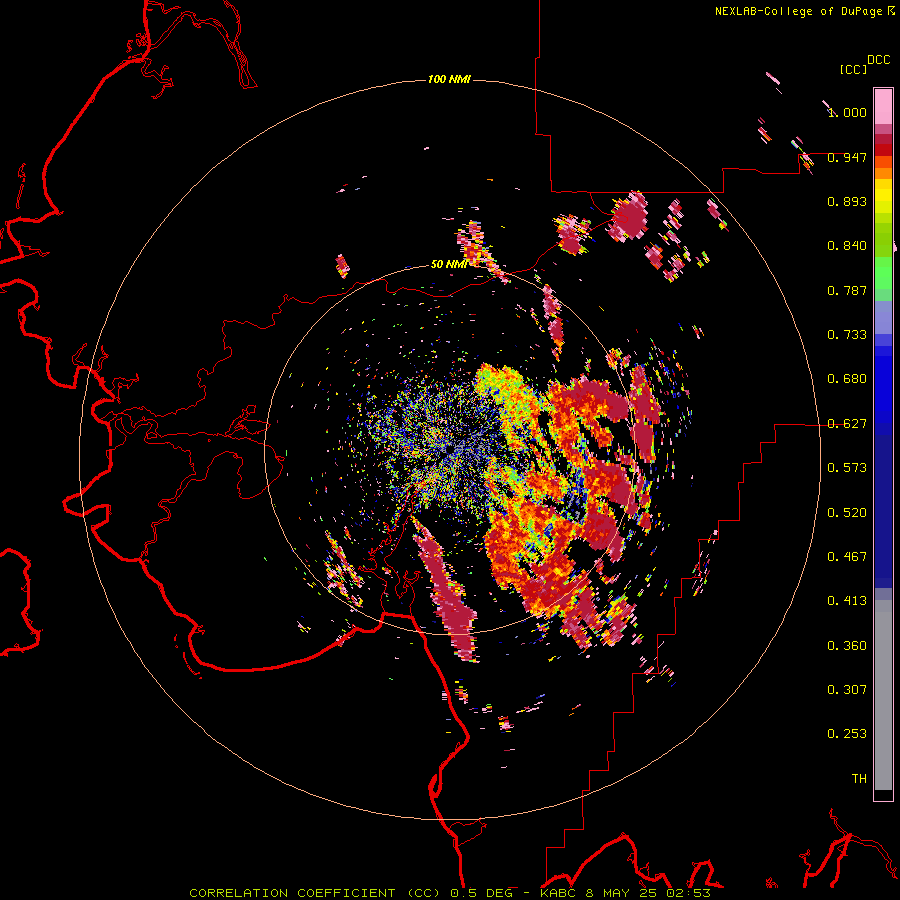Click the 0.307 legend value

click(847, 690)
